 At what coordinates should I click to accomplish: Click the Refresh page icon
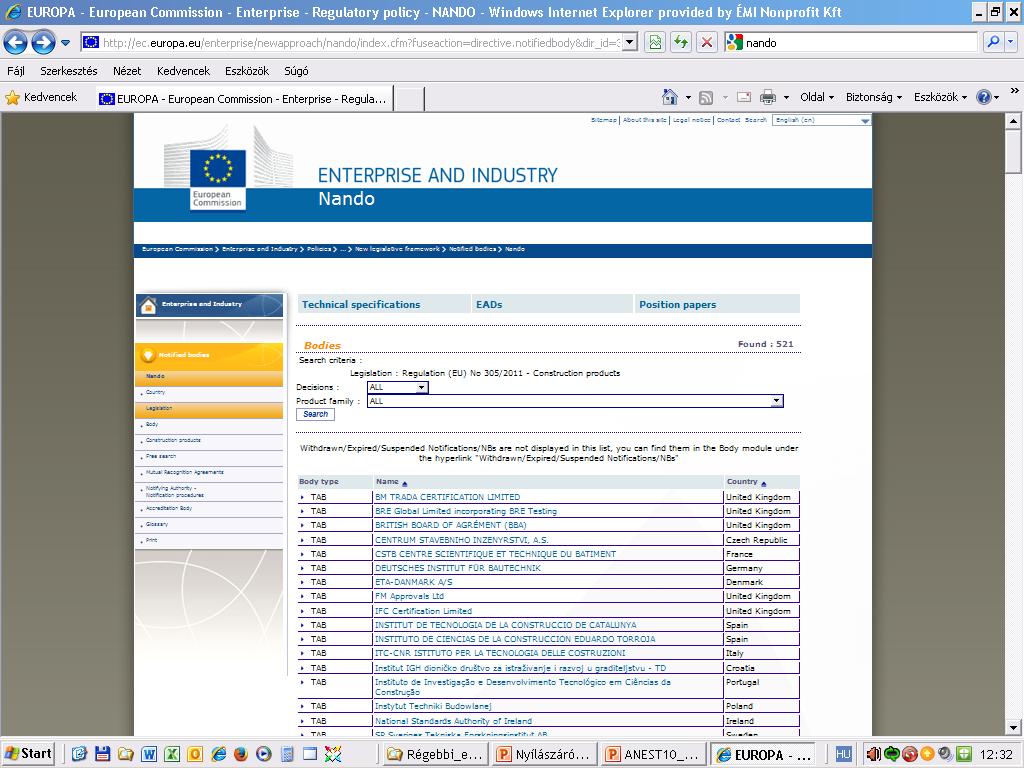(680, 42)
